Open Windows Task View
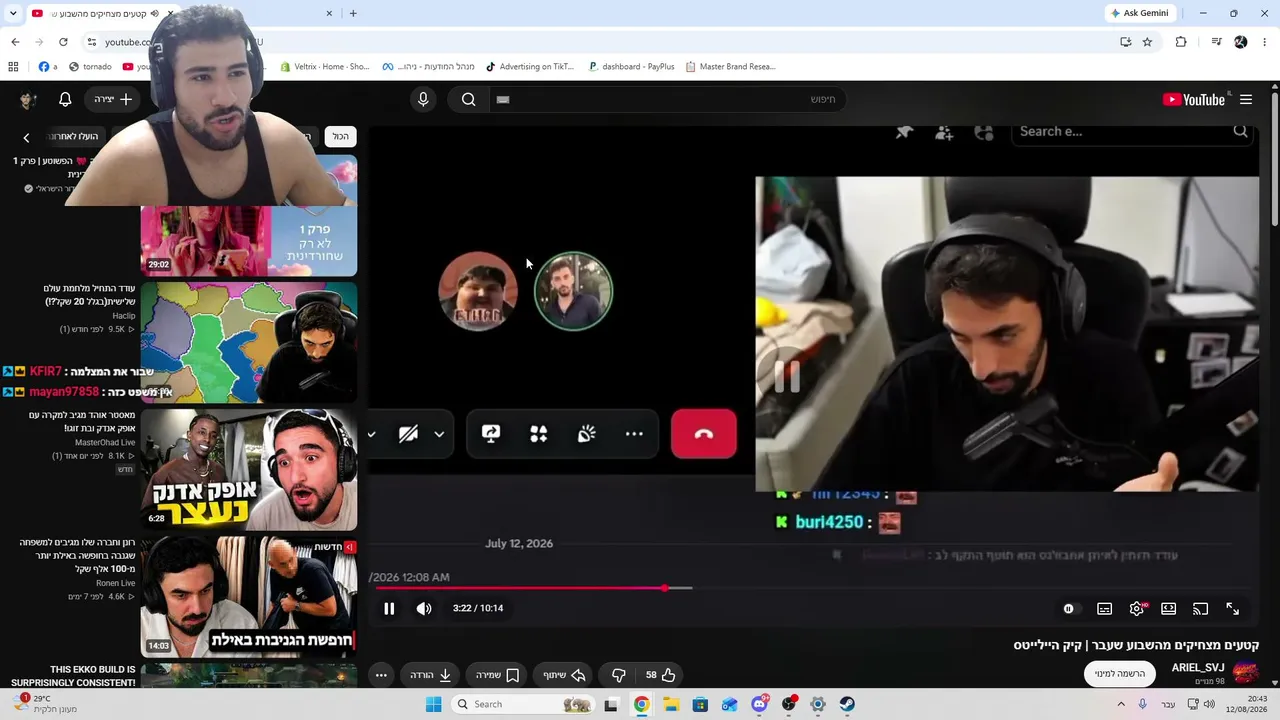Image resolution: width=1280 pixels, height=720 pixels. (611, 704)
